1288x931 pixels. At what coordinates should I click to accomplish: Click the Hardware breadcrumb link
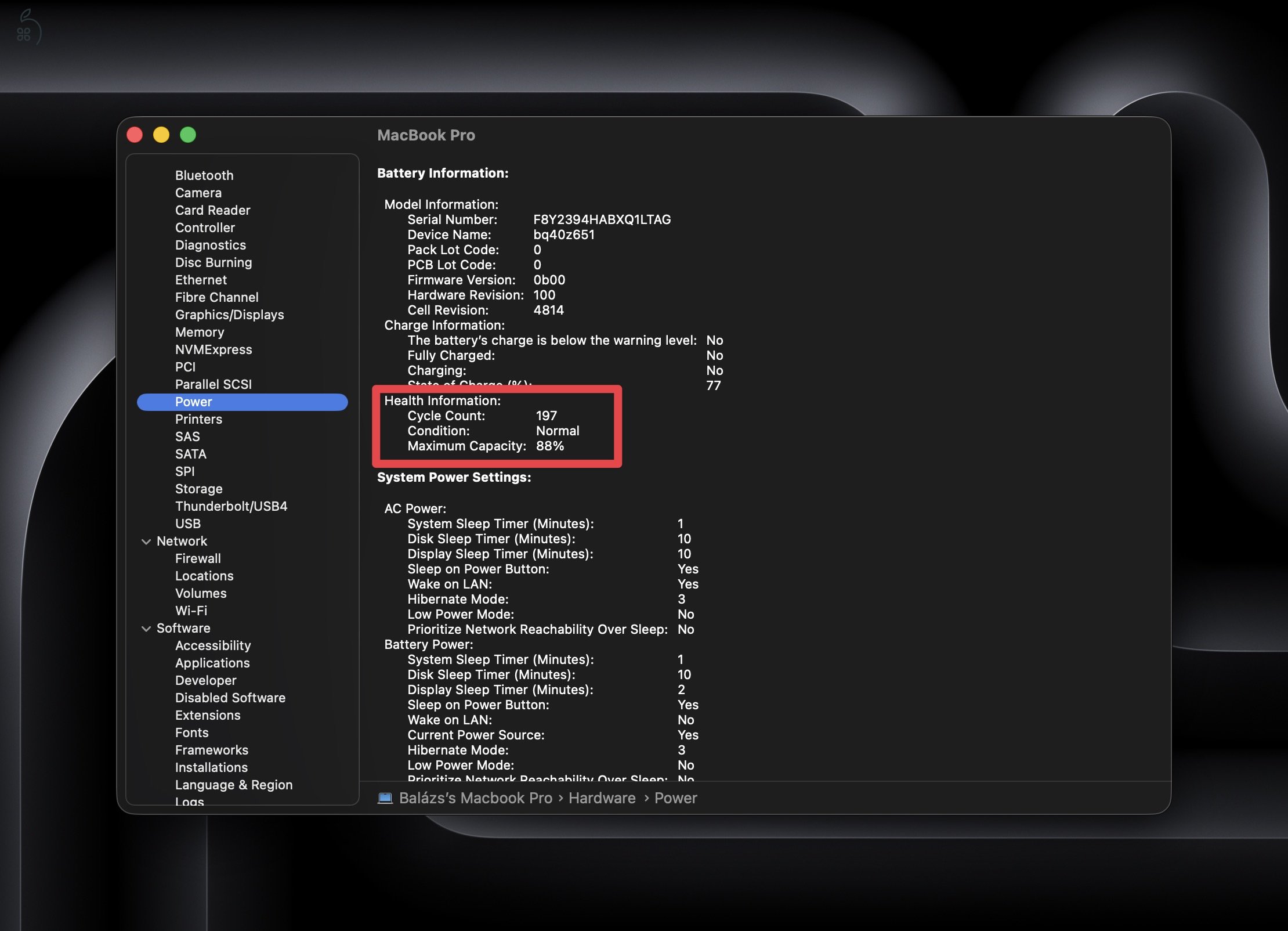[x=602, y=798]
